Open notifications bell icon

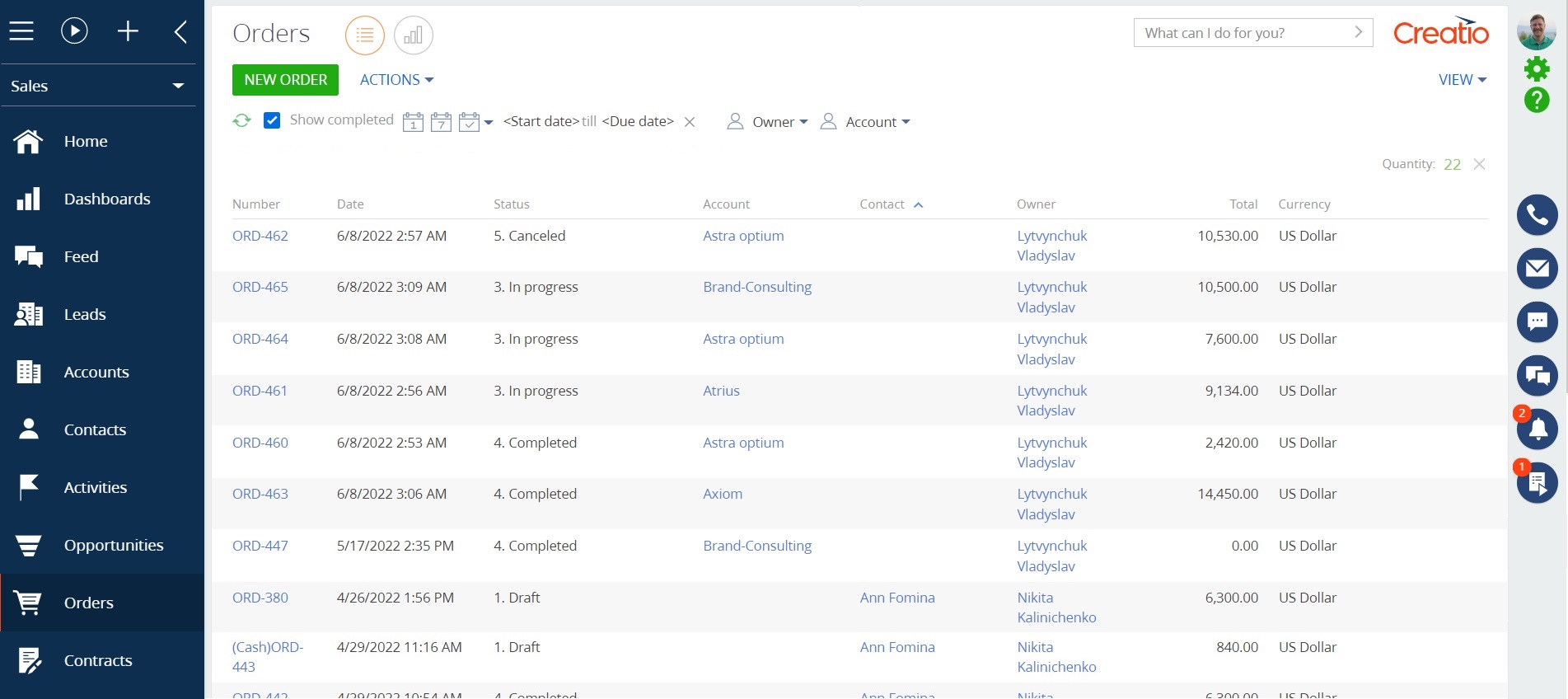pyautogui.click(x=1537, y=429)
